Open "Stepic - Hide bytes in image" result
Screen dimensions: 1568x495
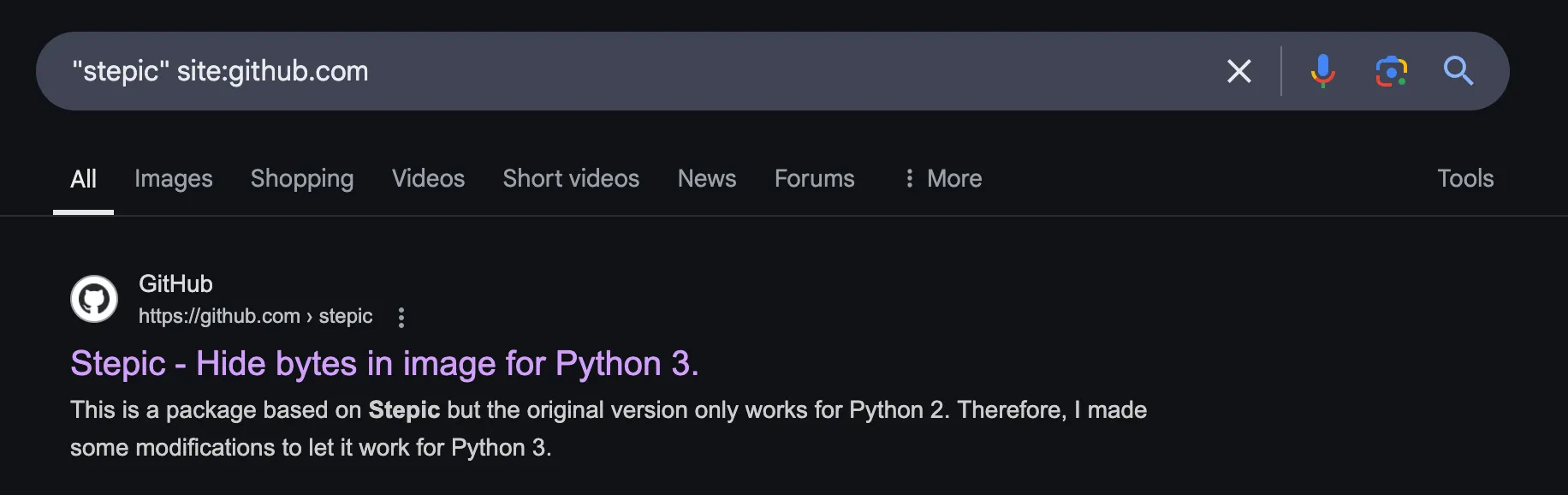tap(384, 364)
